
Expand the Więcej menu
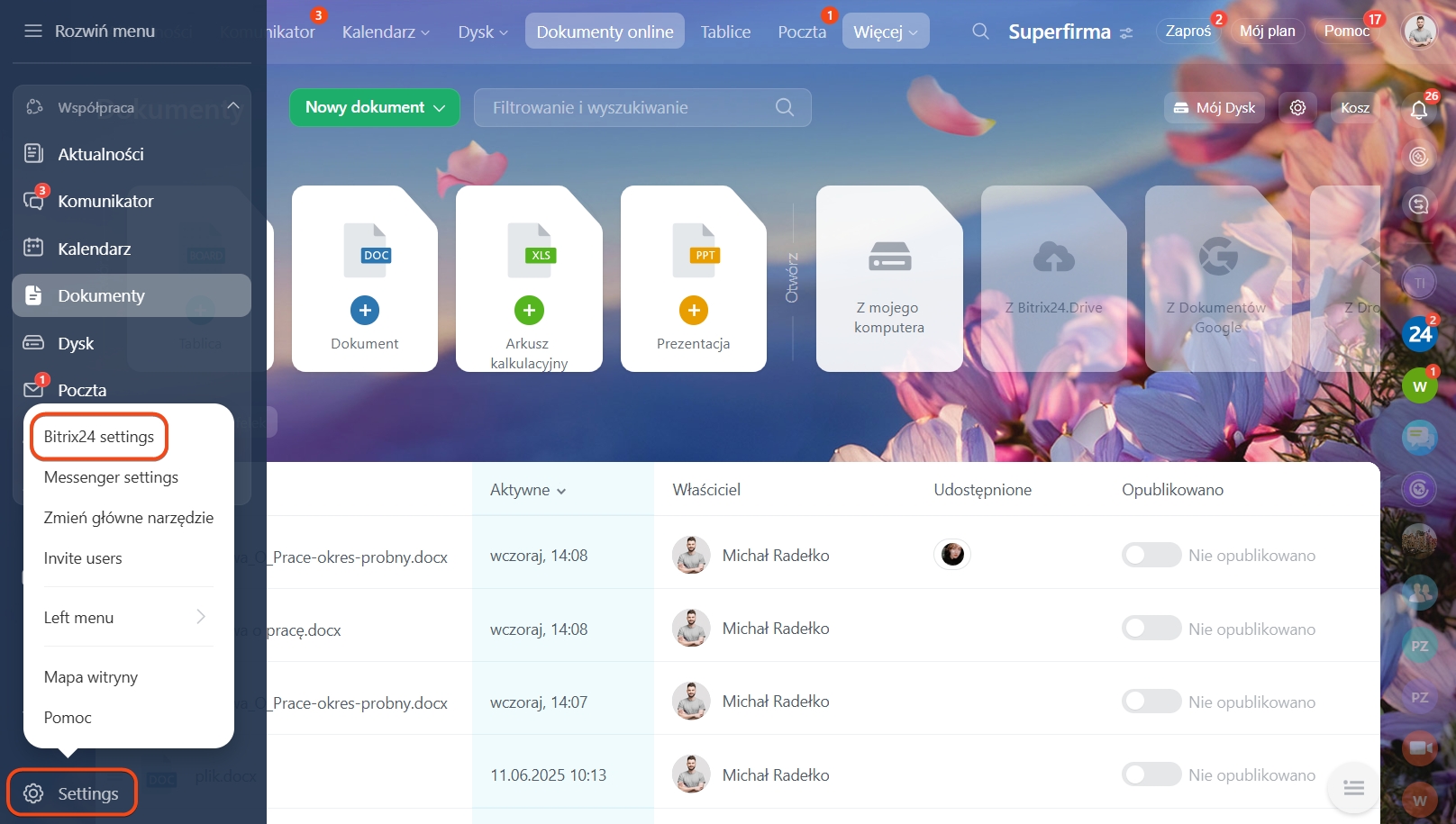click(886, 32)
